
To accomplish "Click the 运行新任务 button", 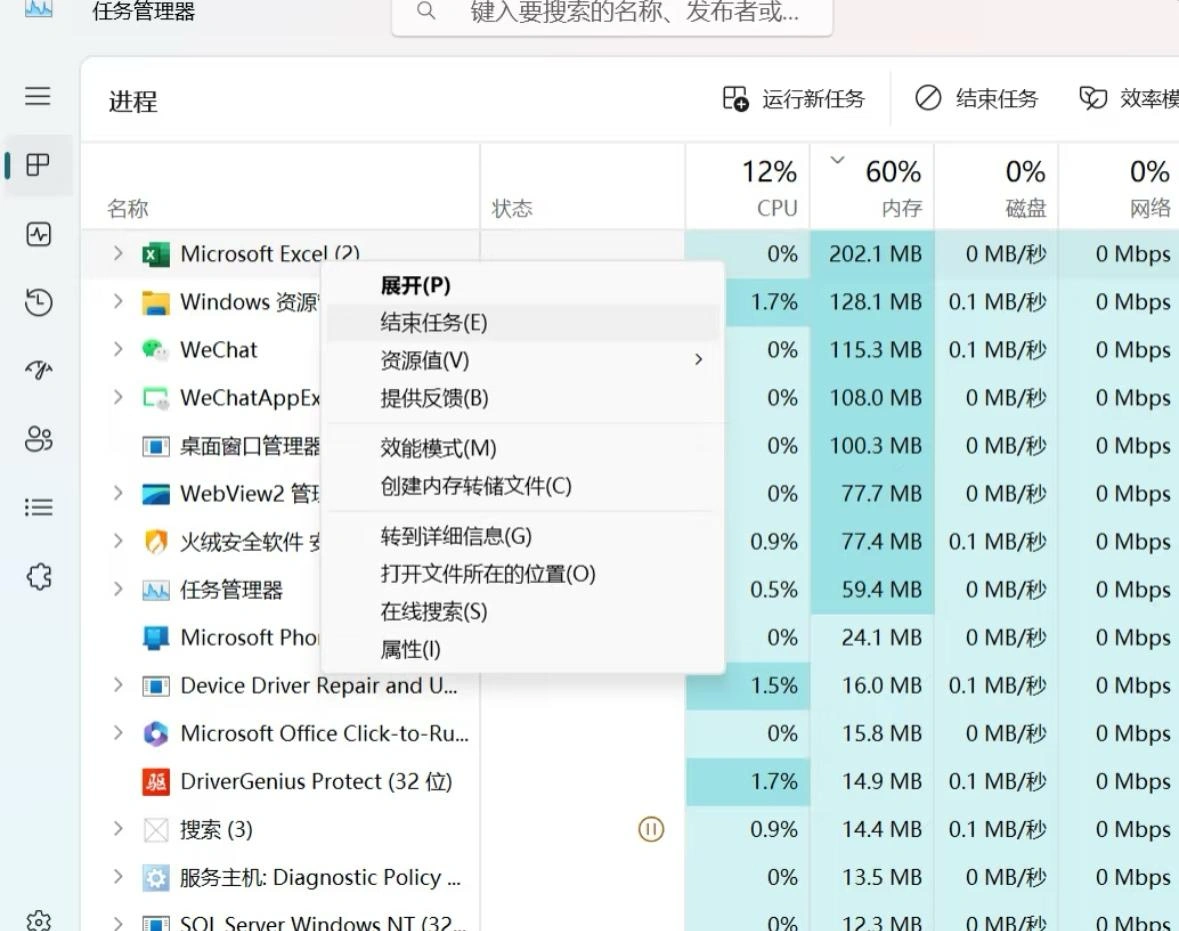I will pos(795,98).
